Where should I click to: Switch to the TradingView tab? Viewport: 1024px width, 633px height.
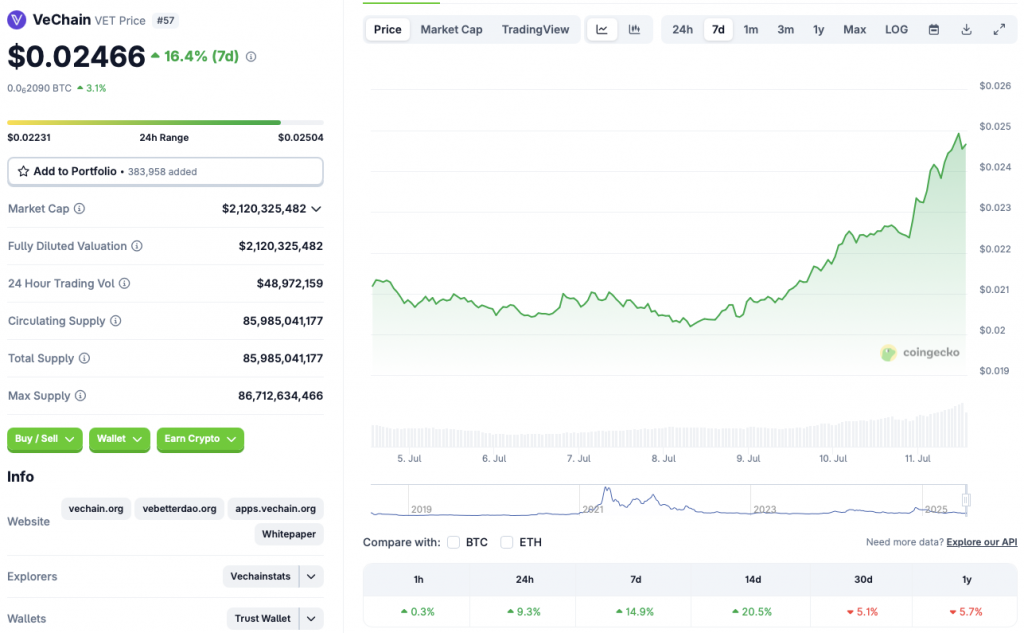[536, 29]
